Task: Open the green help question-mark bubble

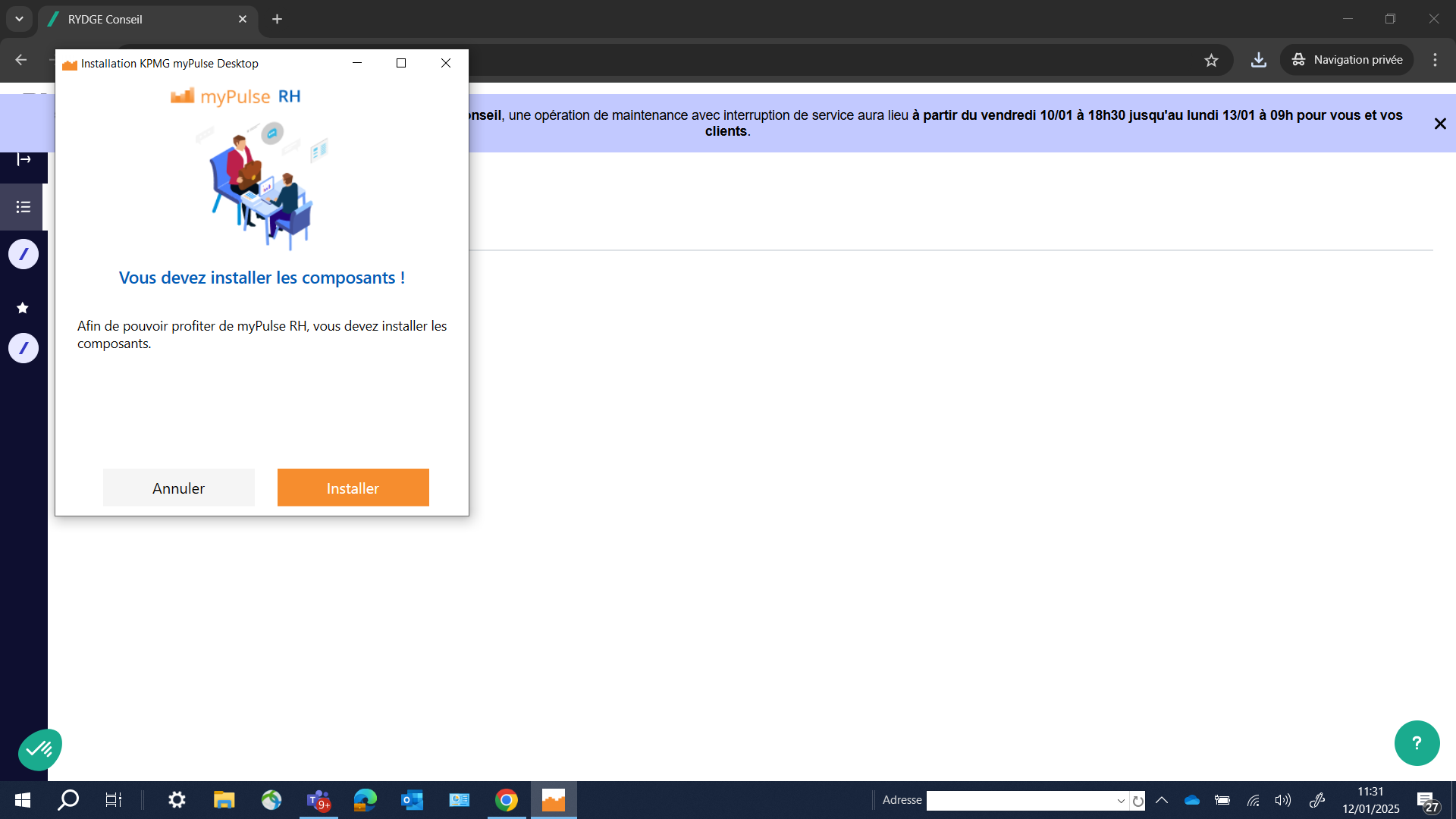Action: click(1416, 743)
